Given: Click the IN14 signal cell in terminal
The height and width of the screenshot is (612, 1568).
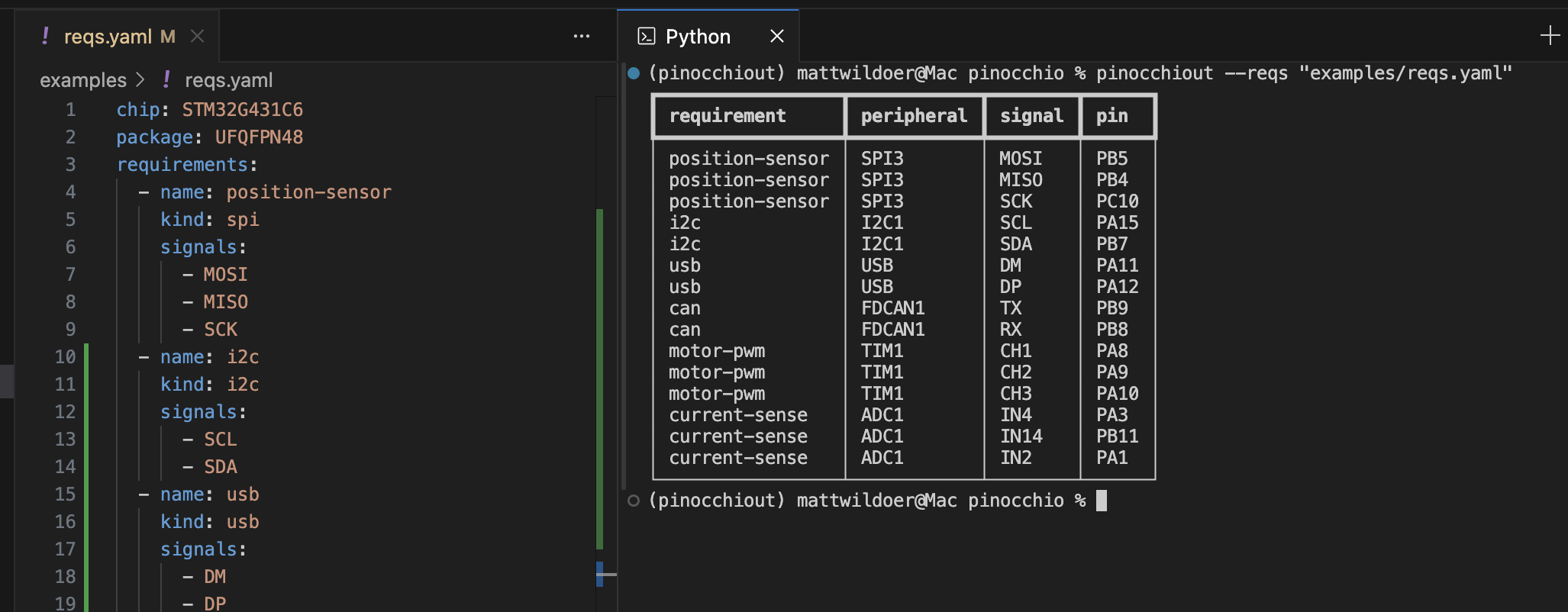Looking at the screenshot, I should pos(1021,436).
